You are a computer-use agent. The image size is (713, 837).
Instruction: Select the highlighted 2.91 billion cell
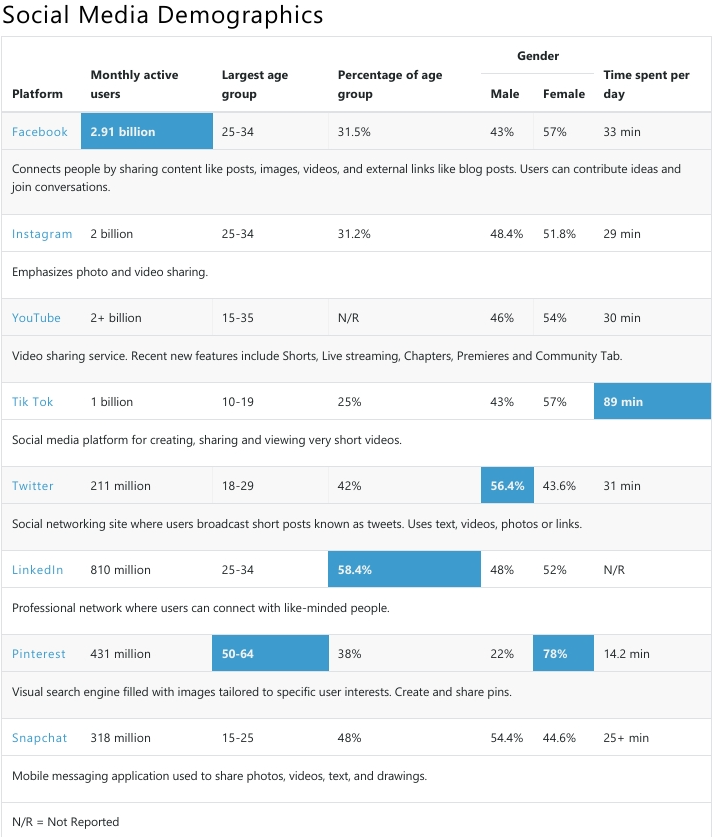click(x=147, y=131)
